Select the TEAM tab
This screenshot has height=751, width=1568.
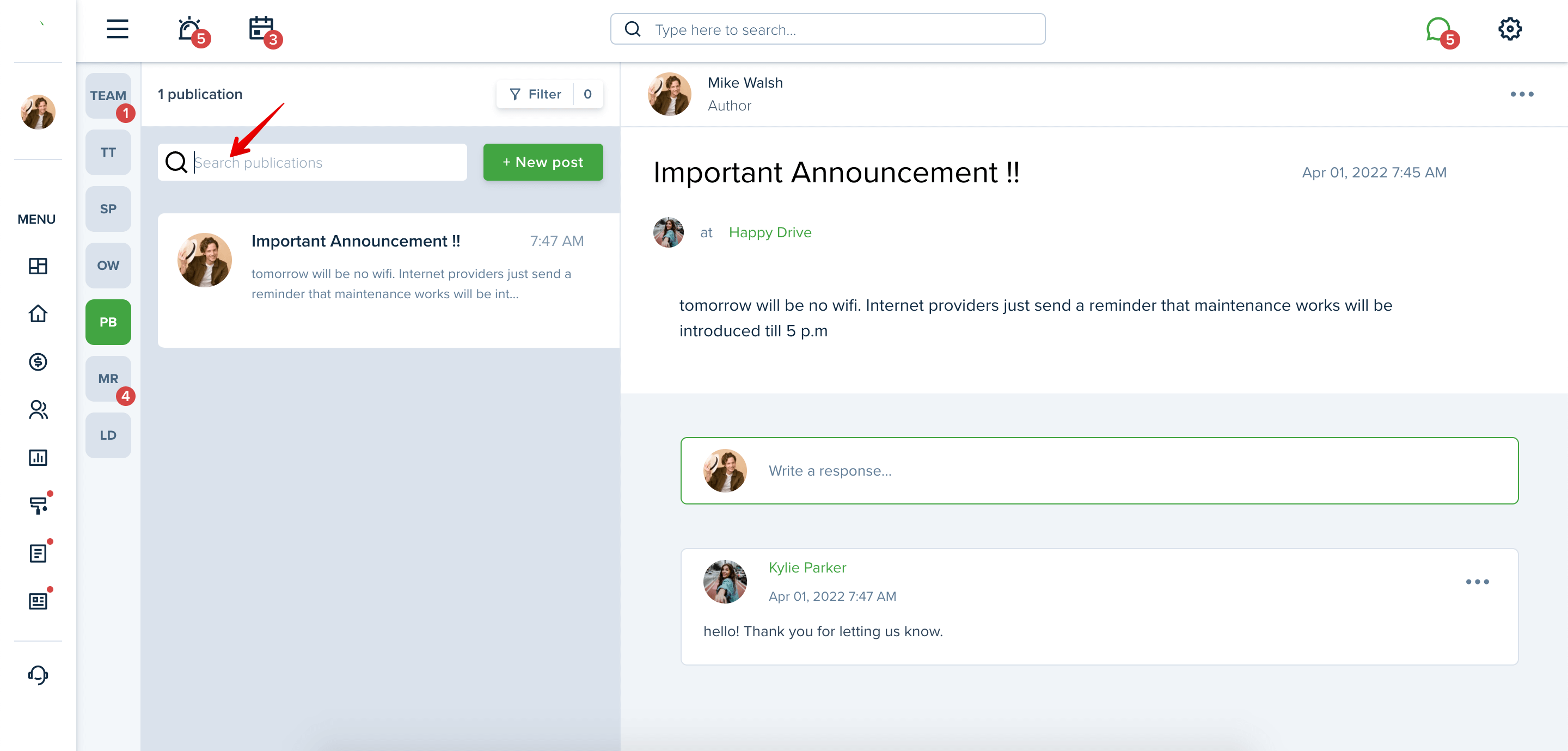(108, 96)
